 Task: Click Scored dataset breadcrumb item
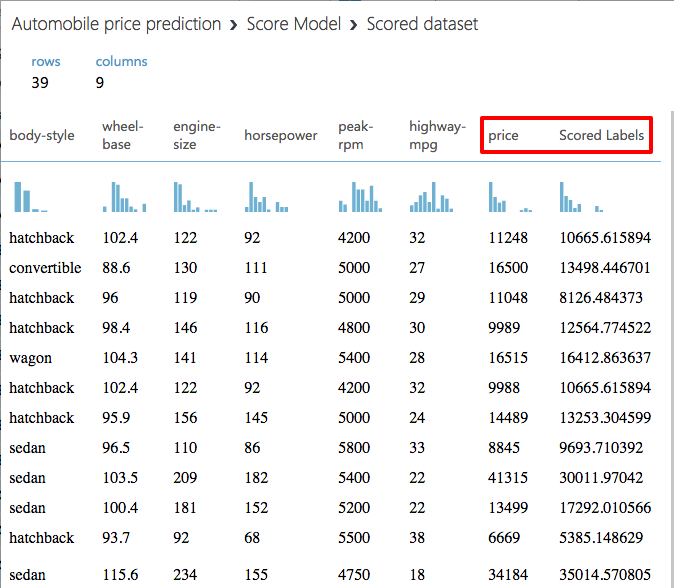click(422, 24)
